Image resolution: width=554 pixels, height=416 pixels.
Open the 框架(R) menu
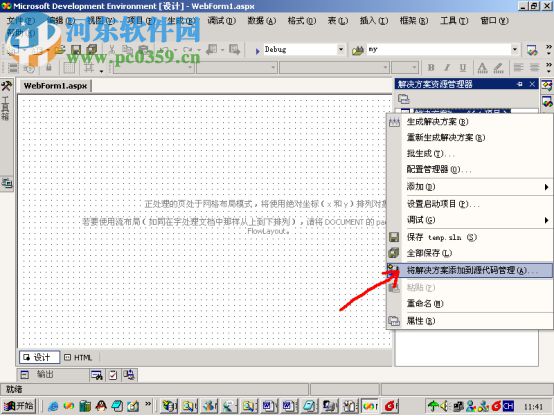click(x=414, y=20)
